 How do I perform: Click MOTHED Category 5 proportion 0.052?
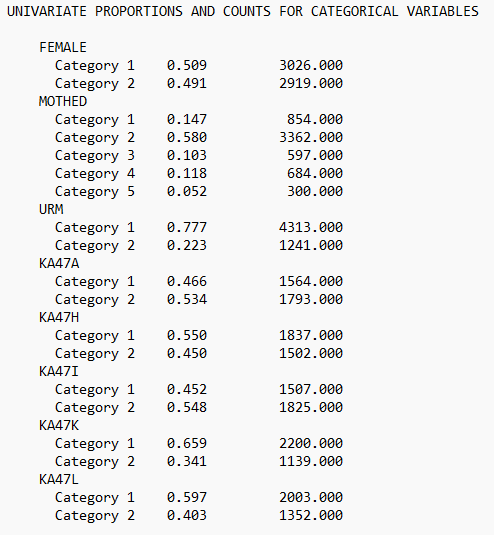[187, 191]
